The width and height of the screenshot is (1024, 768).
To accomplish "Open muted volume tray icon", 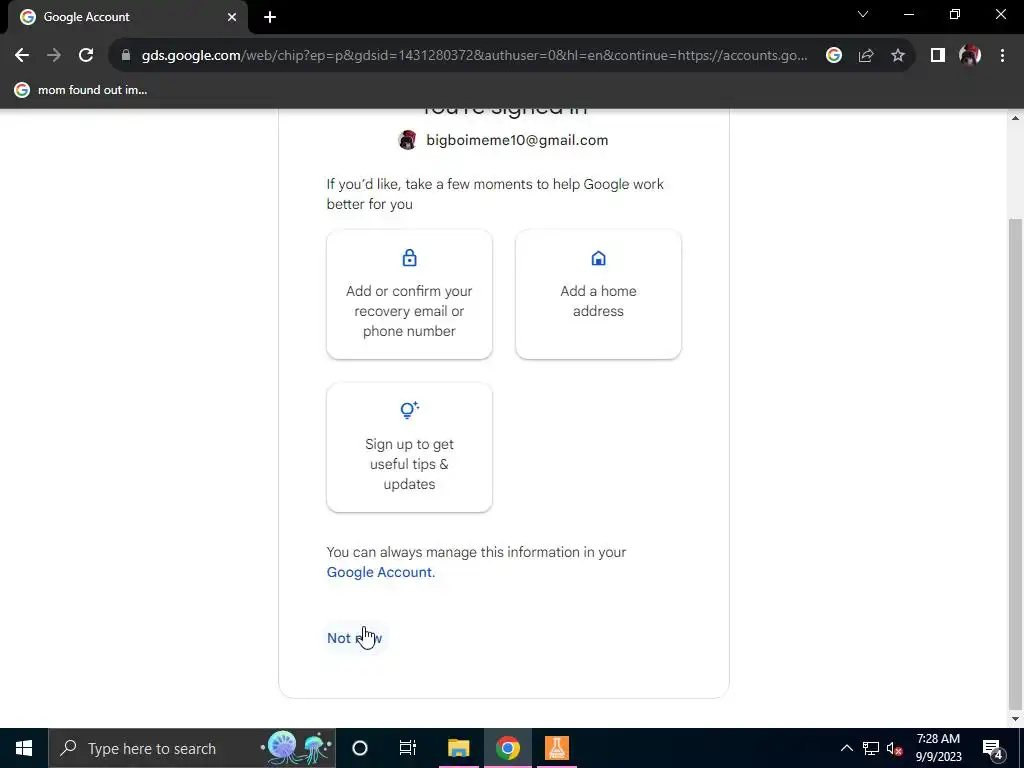I will point(894,748).
